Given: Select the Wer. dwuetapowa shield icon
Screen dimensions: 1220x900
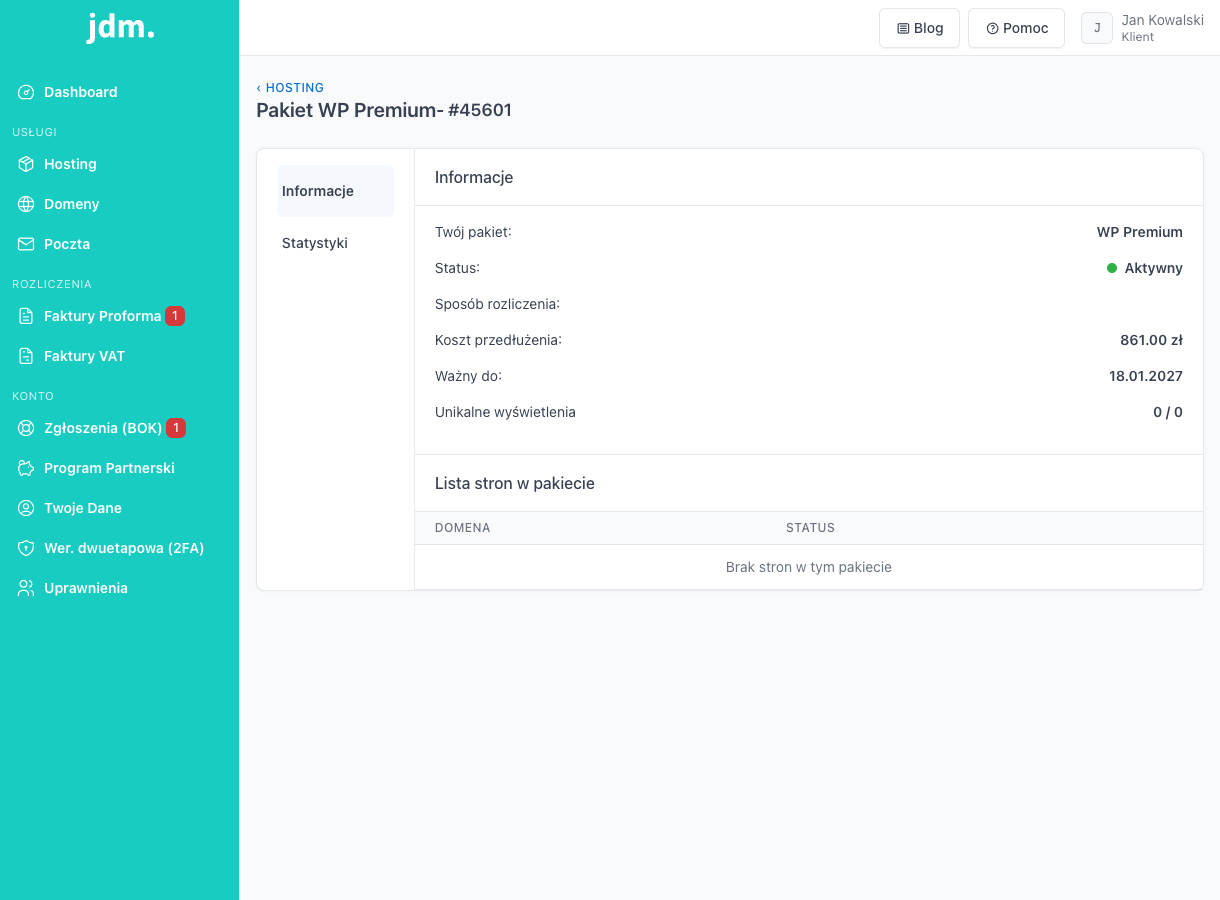Looking at the screenshot, I should (26, 548).
